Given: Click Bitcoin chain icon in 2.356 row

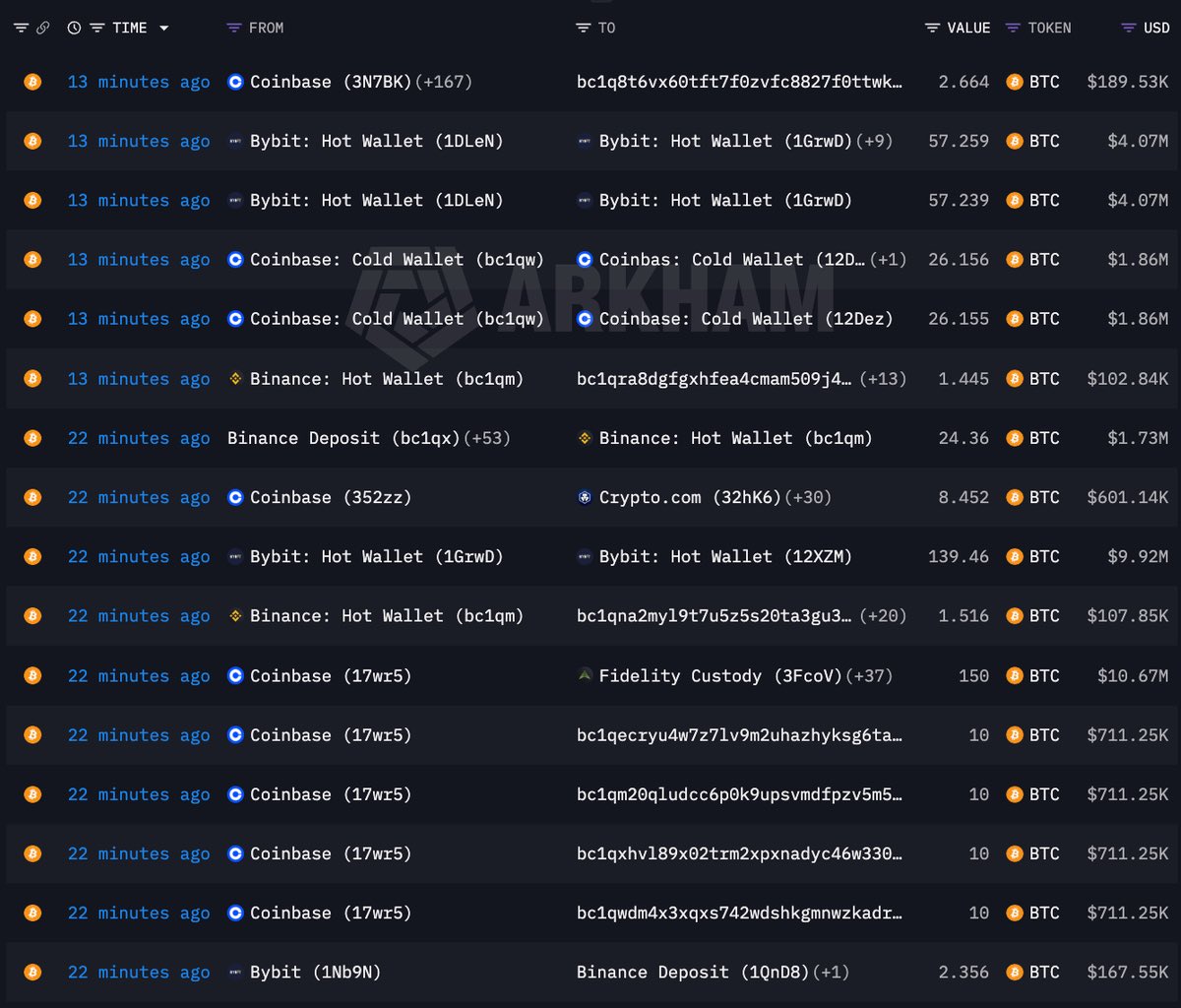Looking at the screenshot, I should click(32, 972).
